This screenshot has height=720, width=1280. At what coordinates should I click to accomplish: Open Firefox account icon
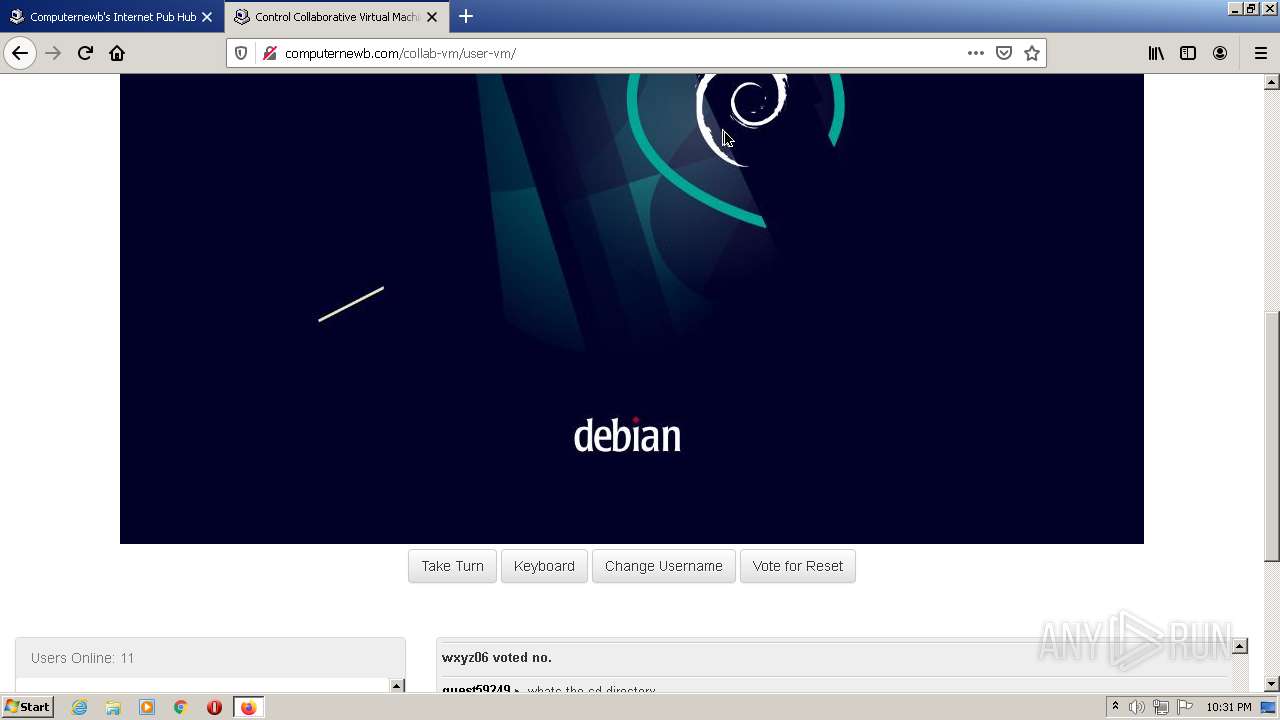coord(1220,53)
